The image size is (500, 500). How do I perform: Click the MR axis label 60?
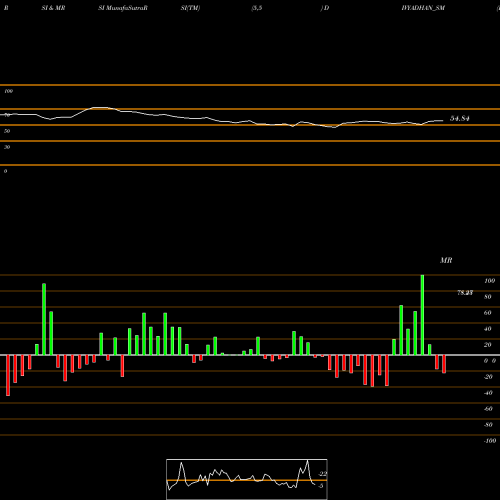[487, 313]
